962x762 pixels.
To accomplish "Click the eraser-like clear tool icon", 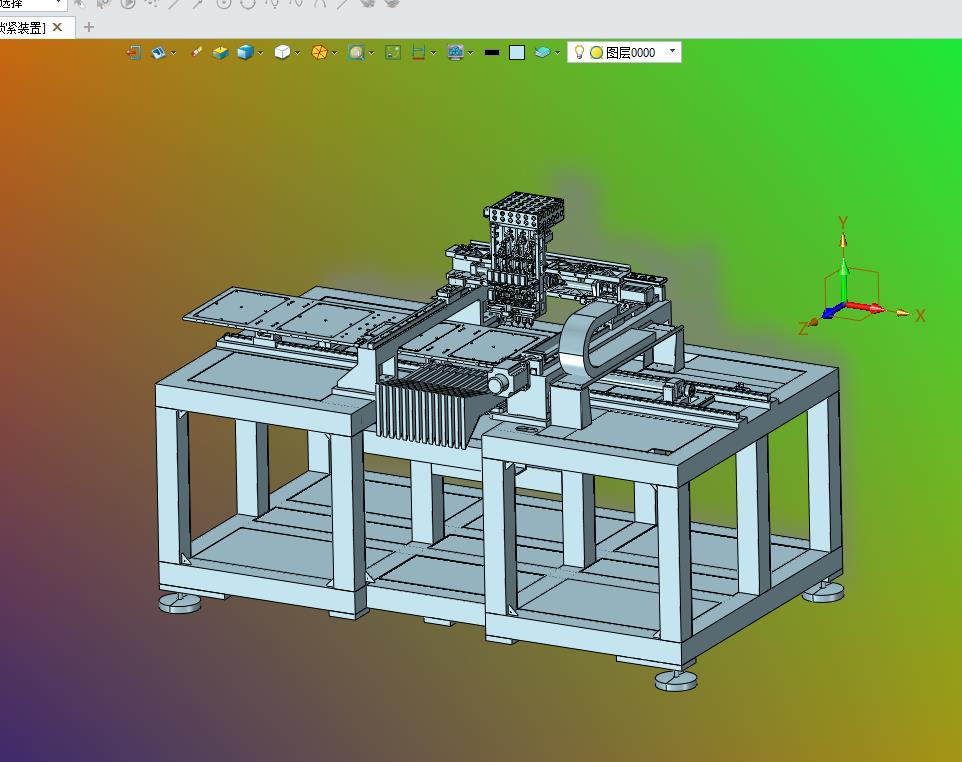I will pos(196,52).
